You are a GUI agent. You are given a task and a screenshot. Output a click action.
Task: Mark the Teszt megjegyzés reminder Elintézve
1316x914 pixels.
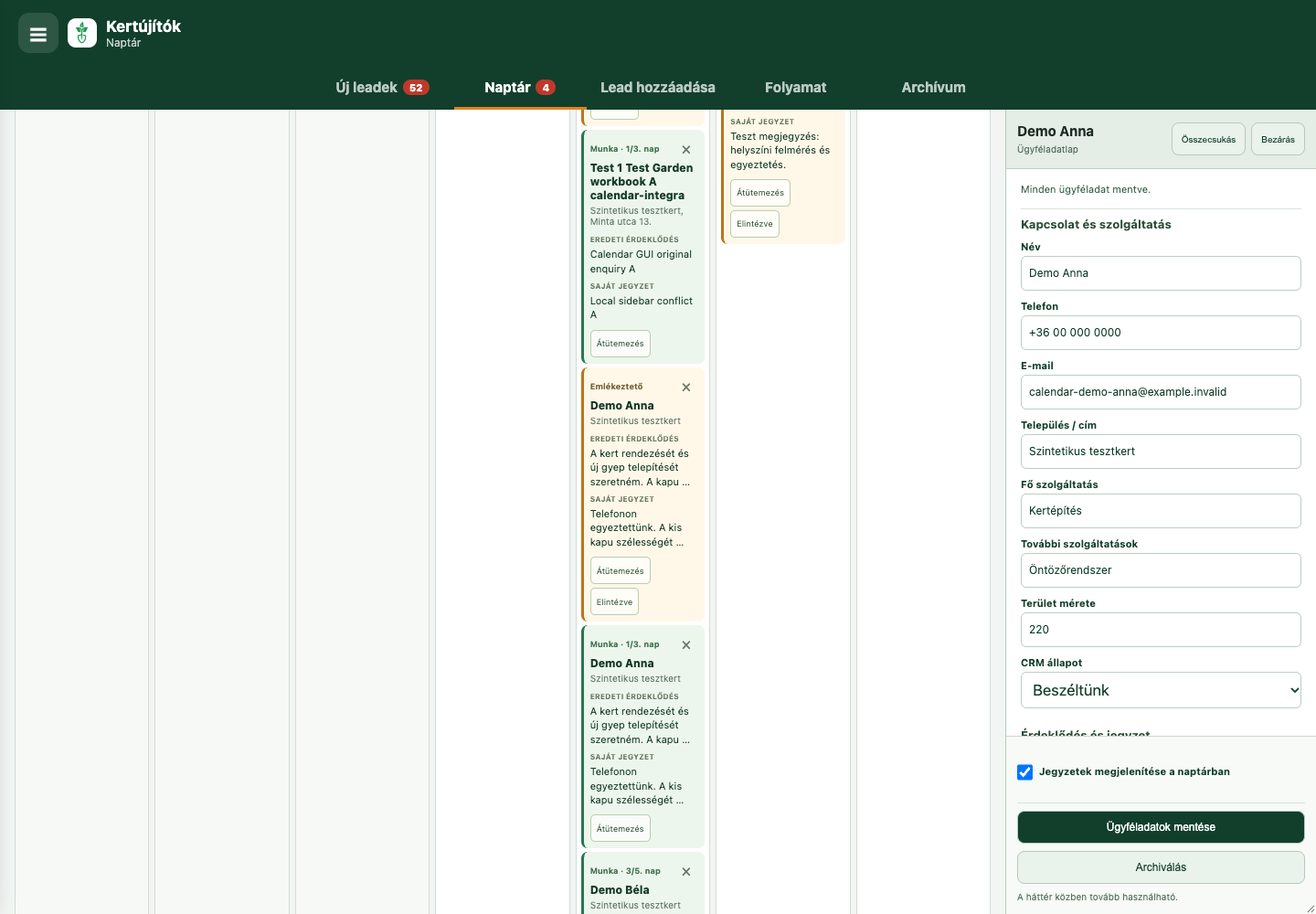point(755,224)
